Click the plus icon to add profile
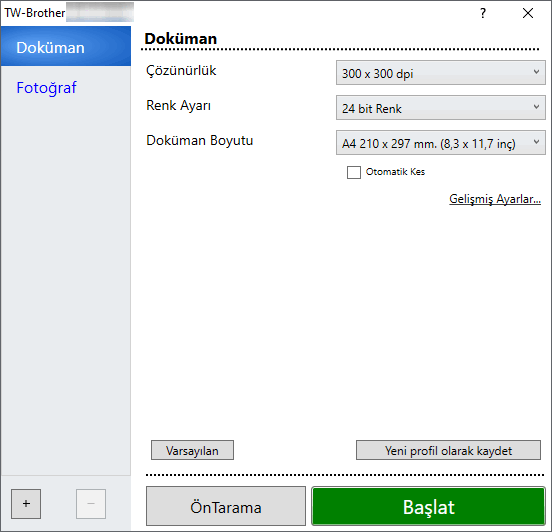This screenshot has height=532, width=552. tap(26, 503)
